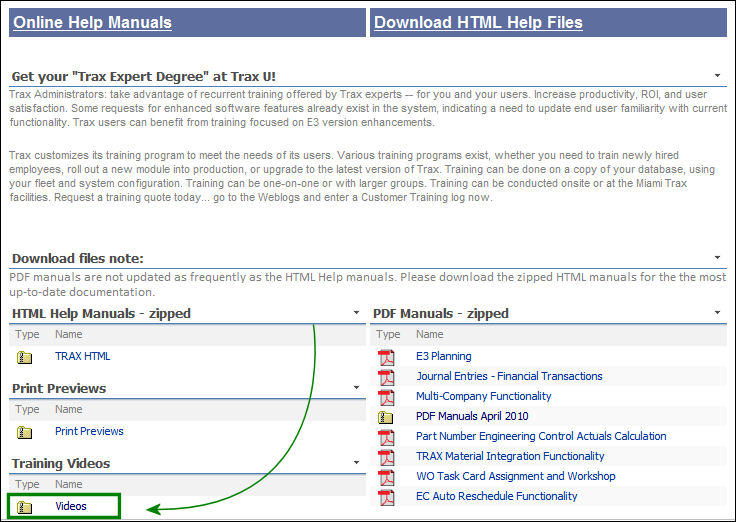Sort Training Videos list by Type column
Image resolution: width=736 pixels, height=522 pixels.
coord(27,484)
